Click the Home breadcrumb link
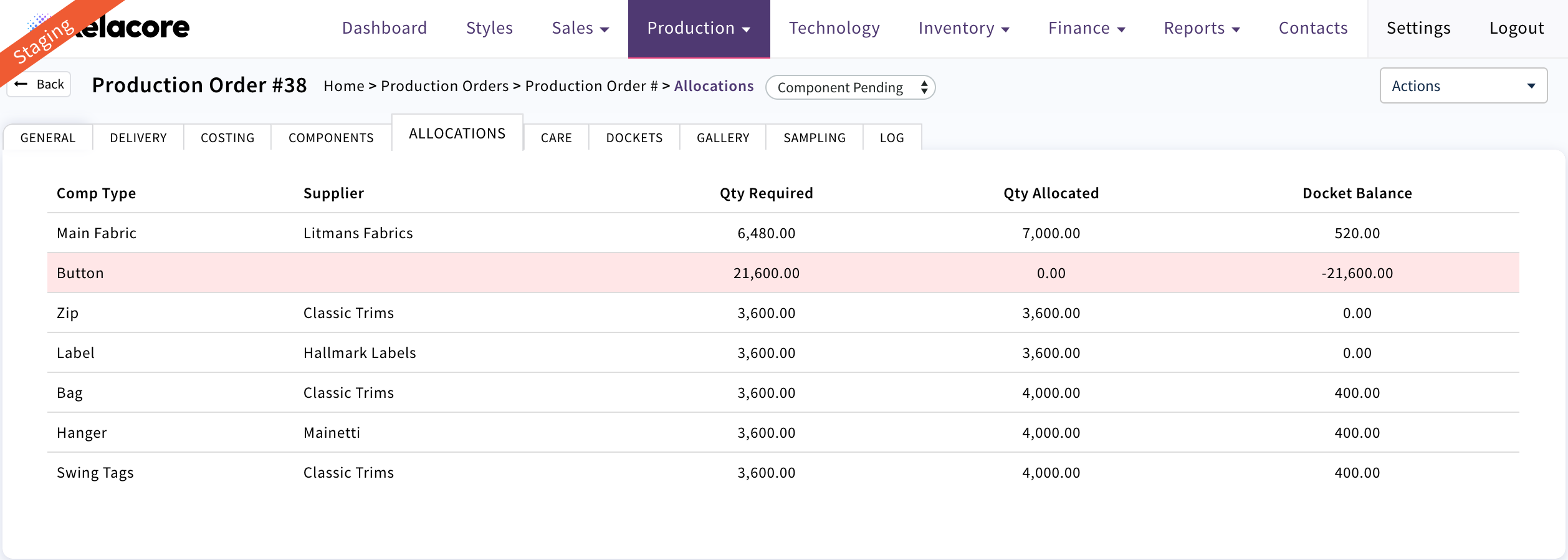This screenshot has width=1568, height=560. click(343, 86)
